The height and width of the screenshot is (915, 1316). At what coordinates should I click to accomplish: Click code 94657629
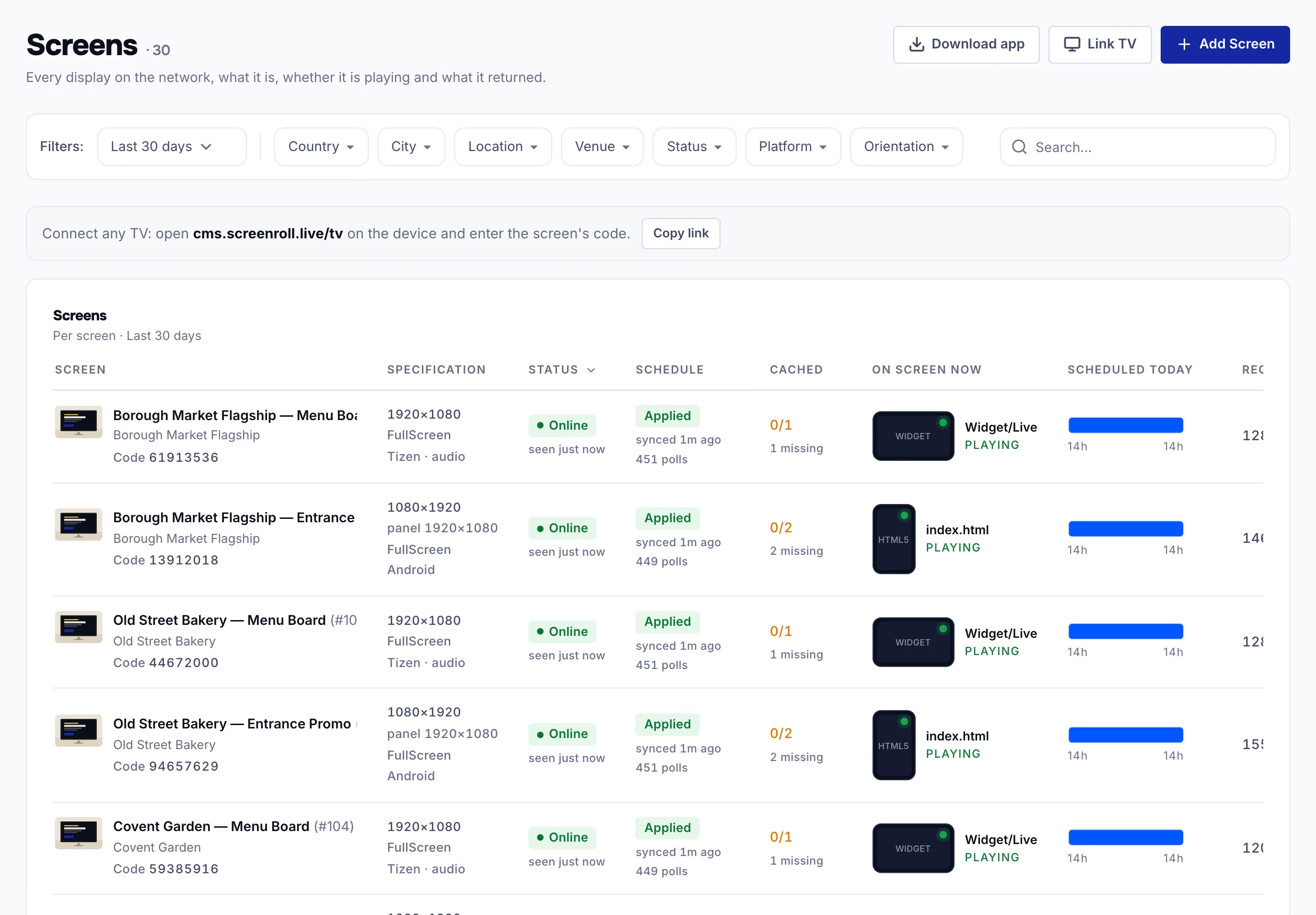tap(184, 766)
